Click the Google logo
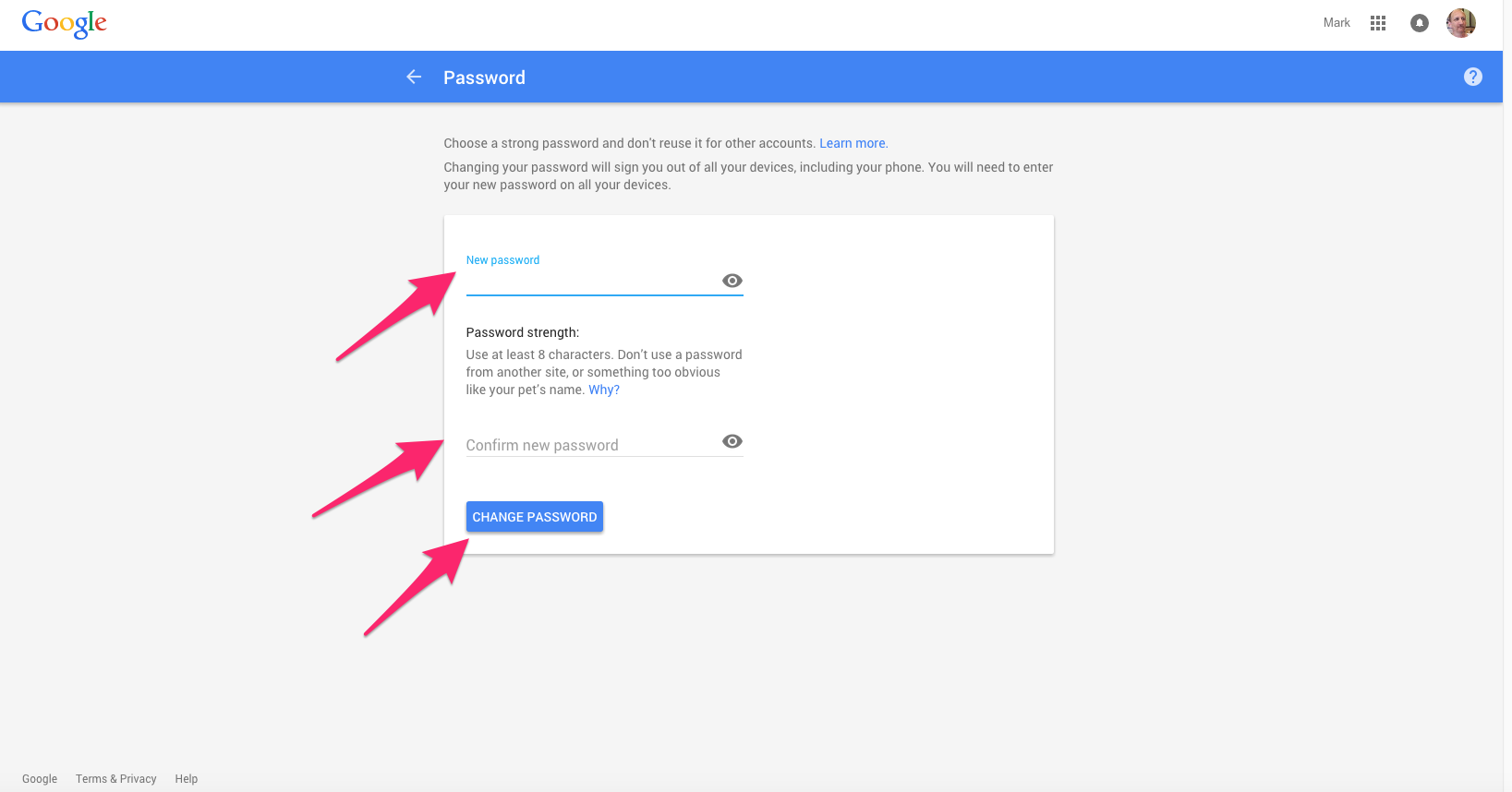Screen dimensions: 1512x792 63,24
